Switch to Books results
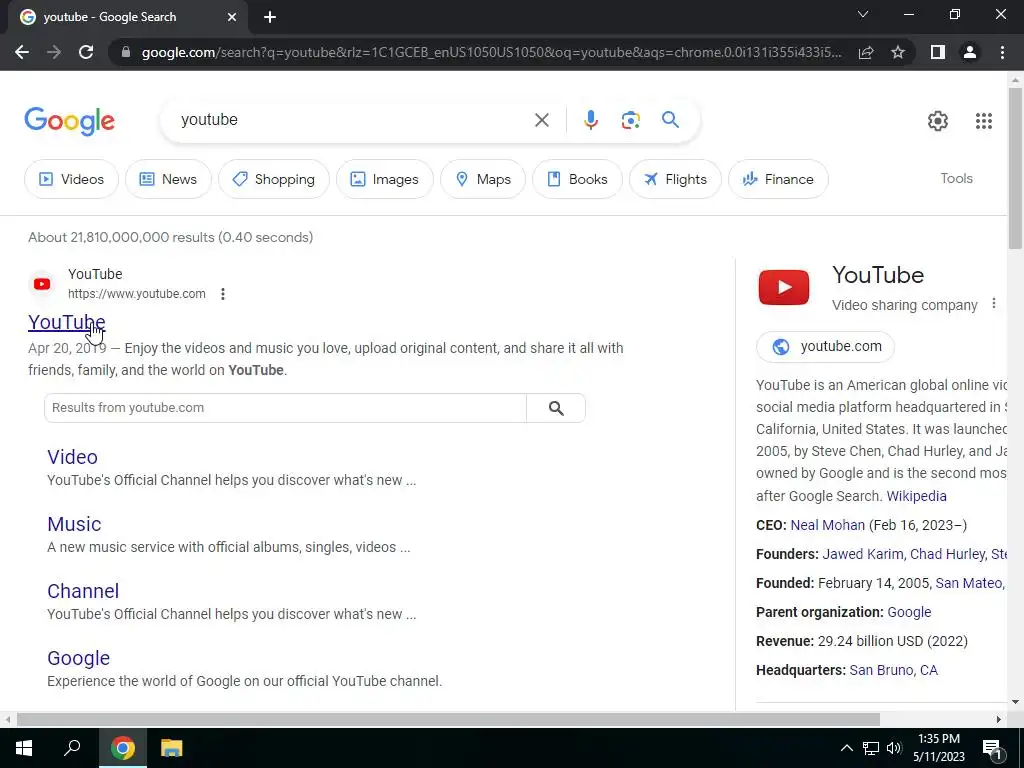This screenshot has height=768, width=1024. coord(577,179)
